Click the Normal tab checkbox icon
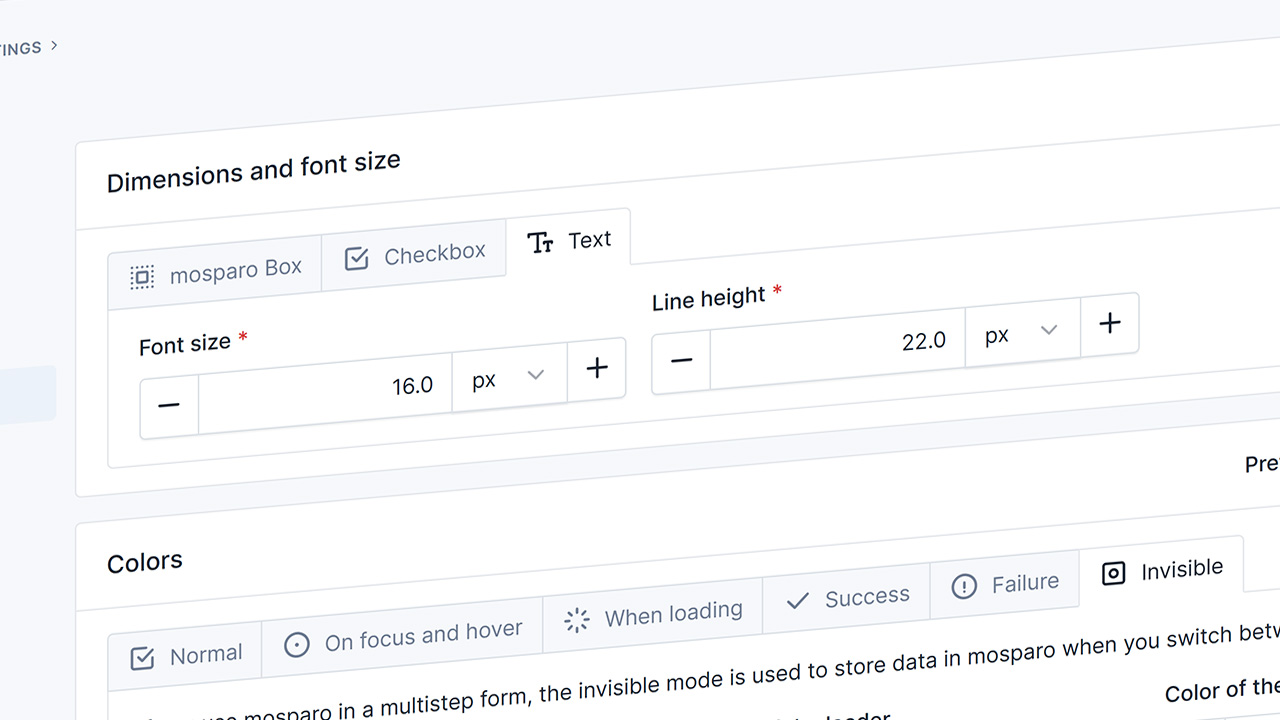The width and height of the screenshot is (1280, 720). coord(143,659)
